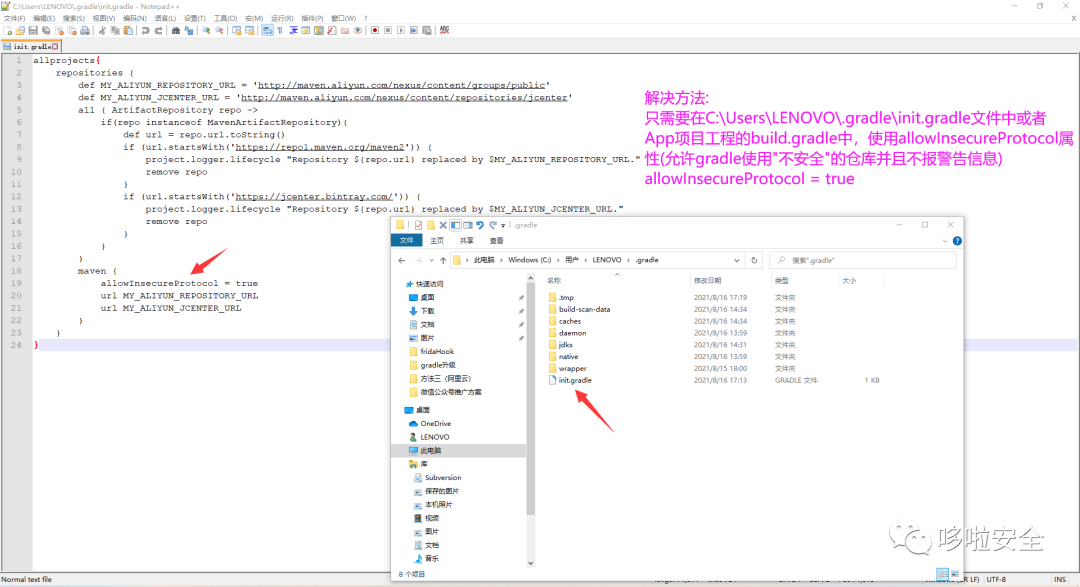
Task: Click the navigation pane scroll down arrow
Action: click(530, 563)
